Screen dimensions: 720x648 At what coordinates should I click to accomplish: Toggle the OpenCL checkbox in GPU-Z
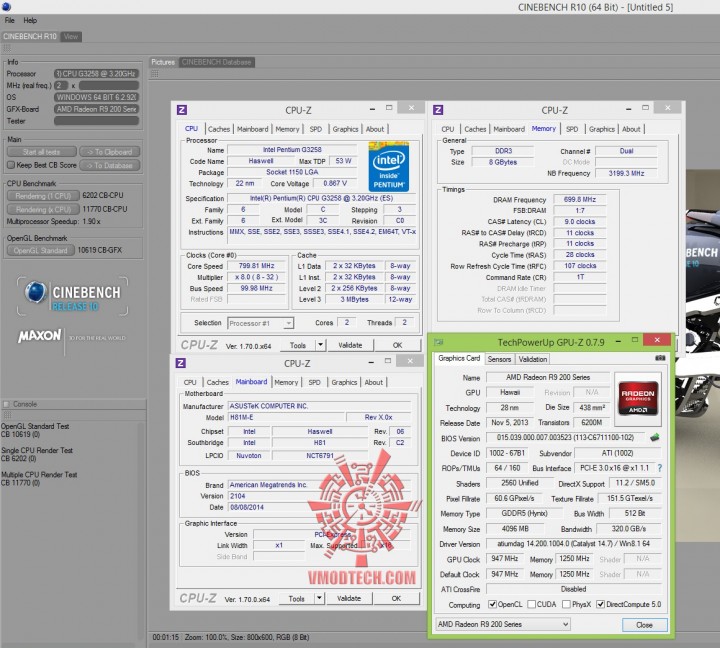coord(492,604)
